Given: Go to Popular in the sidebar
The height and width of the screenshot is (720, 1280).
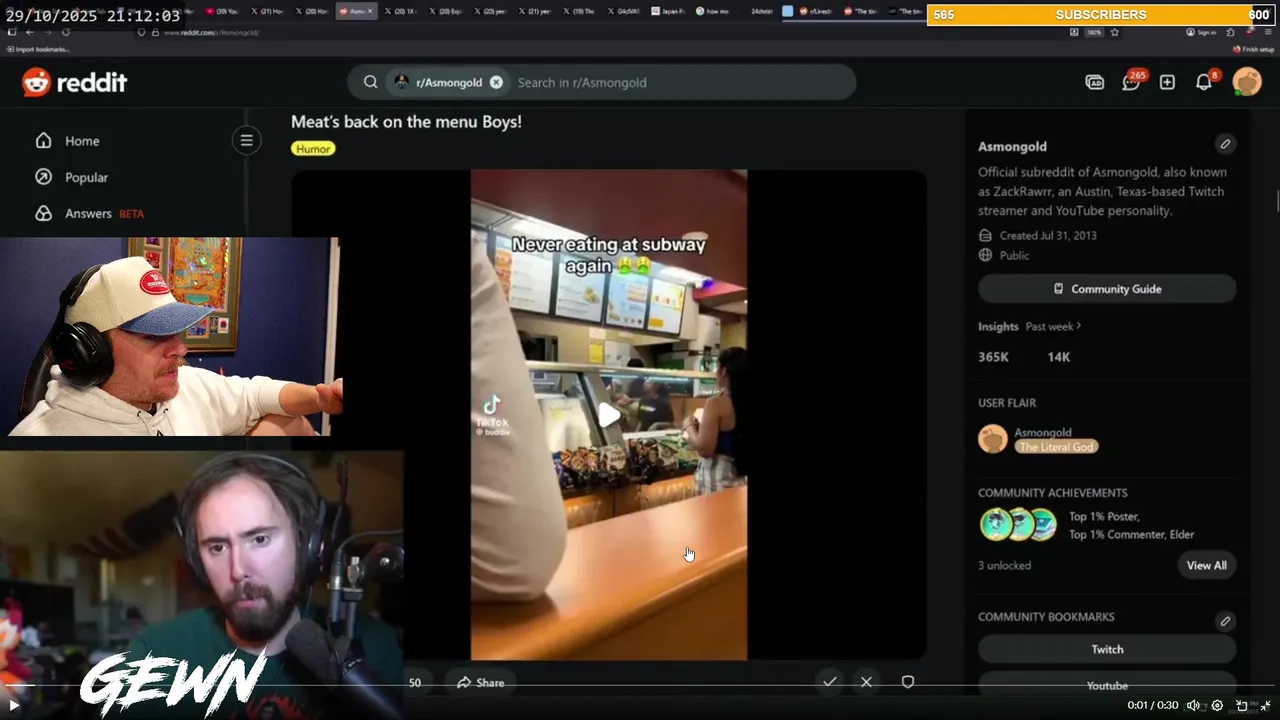Looking at the screenshot, I should click(x=86, y=177).
